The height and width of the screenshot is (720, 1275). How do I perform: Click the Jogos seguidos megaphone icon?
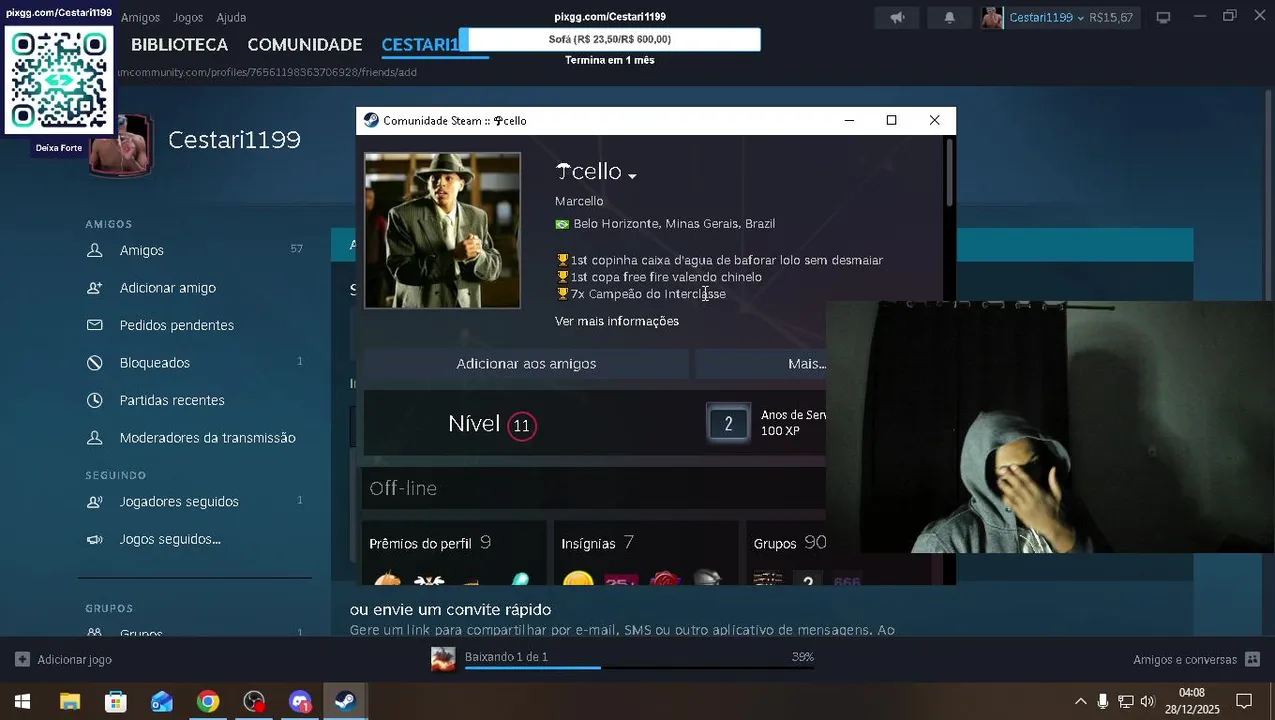tap(95, 539)
